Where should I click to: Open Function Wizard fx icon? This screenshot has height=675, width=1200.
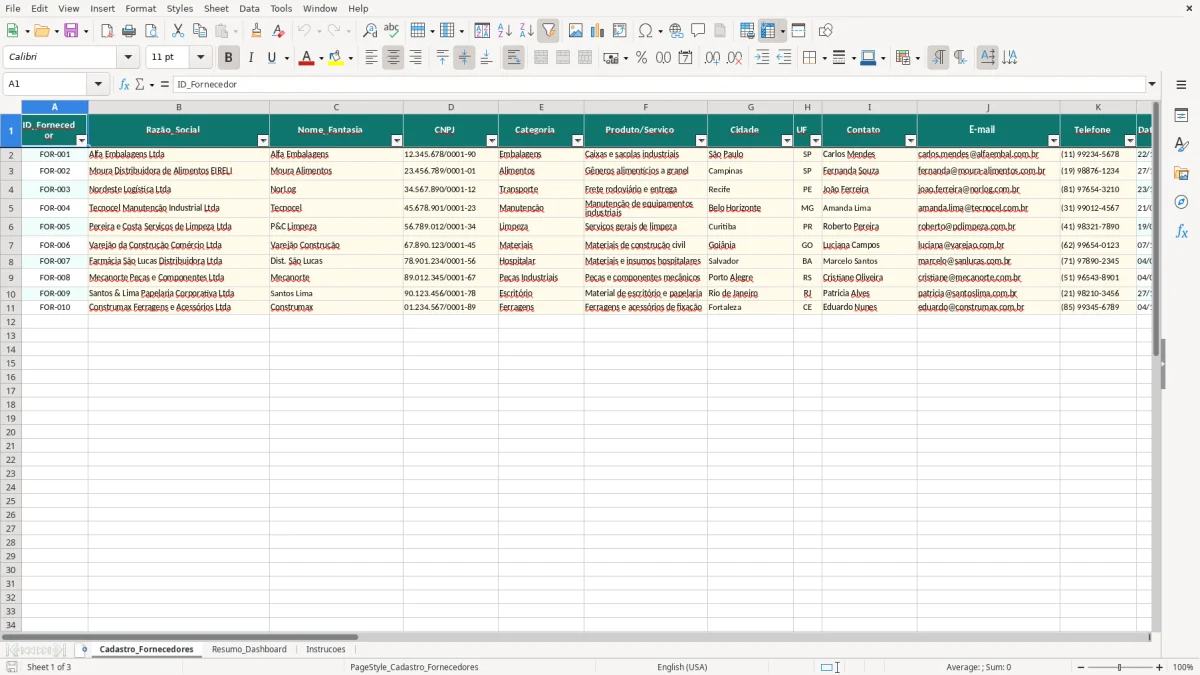pyautogui.click(x=124, y=84)
